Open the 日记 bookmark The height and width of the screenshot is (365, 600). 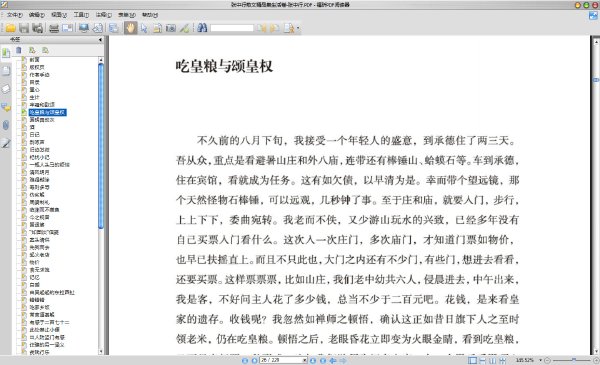[x=34, y=135]
